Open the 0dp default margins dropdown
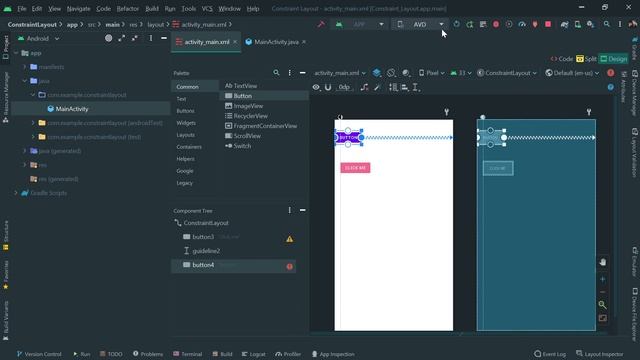This screenshot has width=640, height=360. 345,87
